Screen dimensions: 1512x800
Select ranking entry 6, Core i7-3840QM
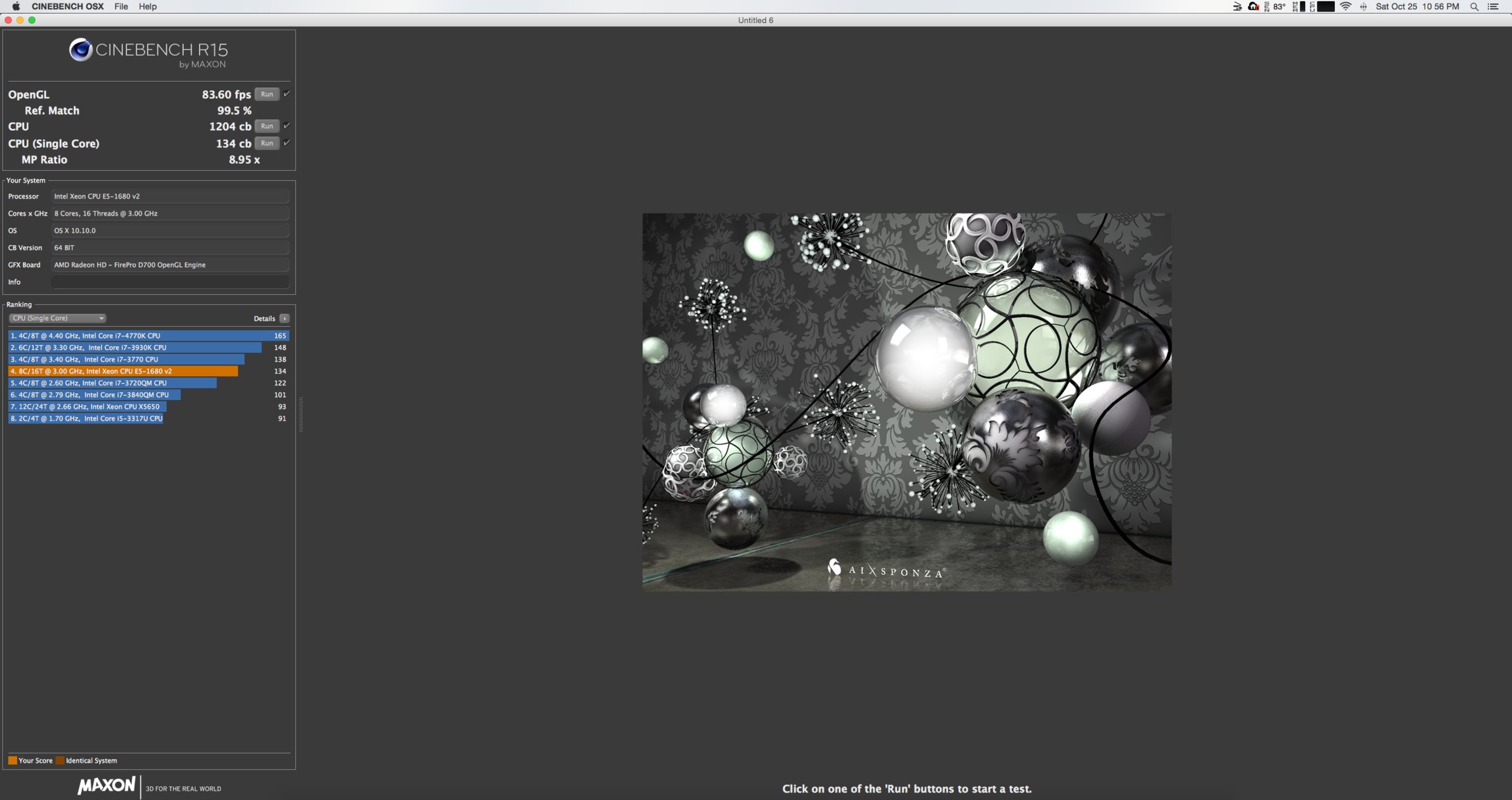click(148, 395)
